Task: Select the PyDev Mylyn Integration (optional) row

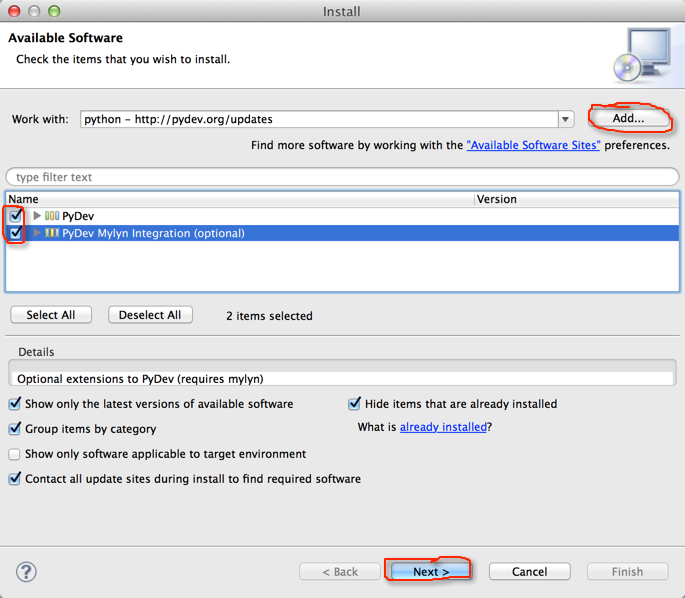Action: 342,233
